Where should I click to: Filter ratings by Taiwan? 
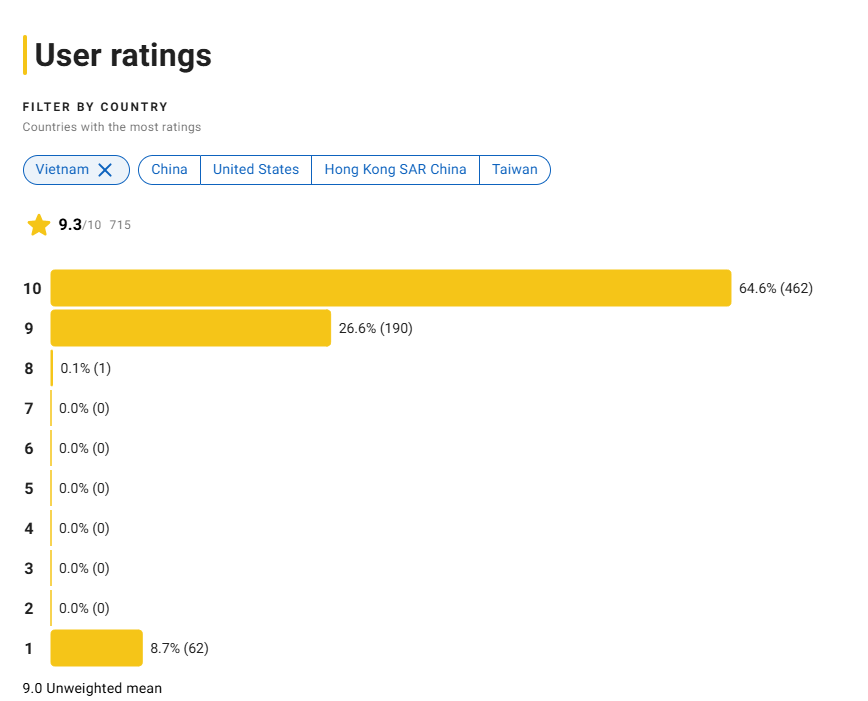(515, 169)
